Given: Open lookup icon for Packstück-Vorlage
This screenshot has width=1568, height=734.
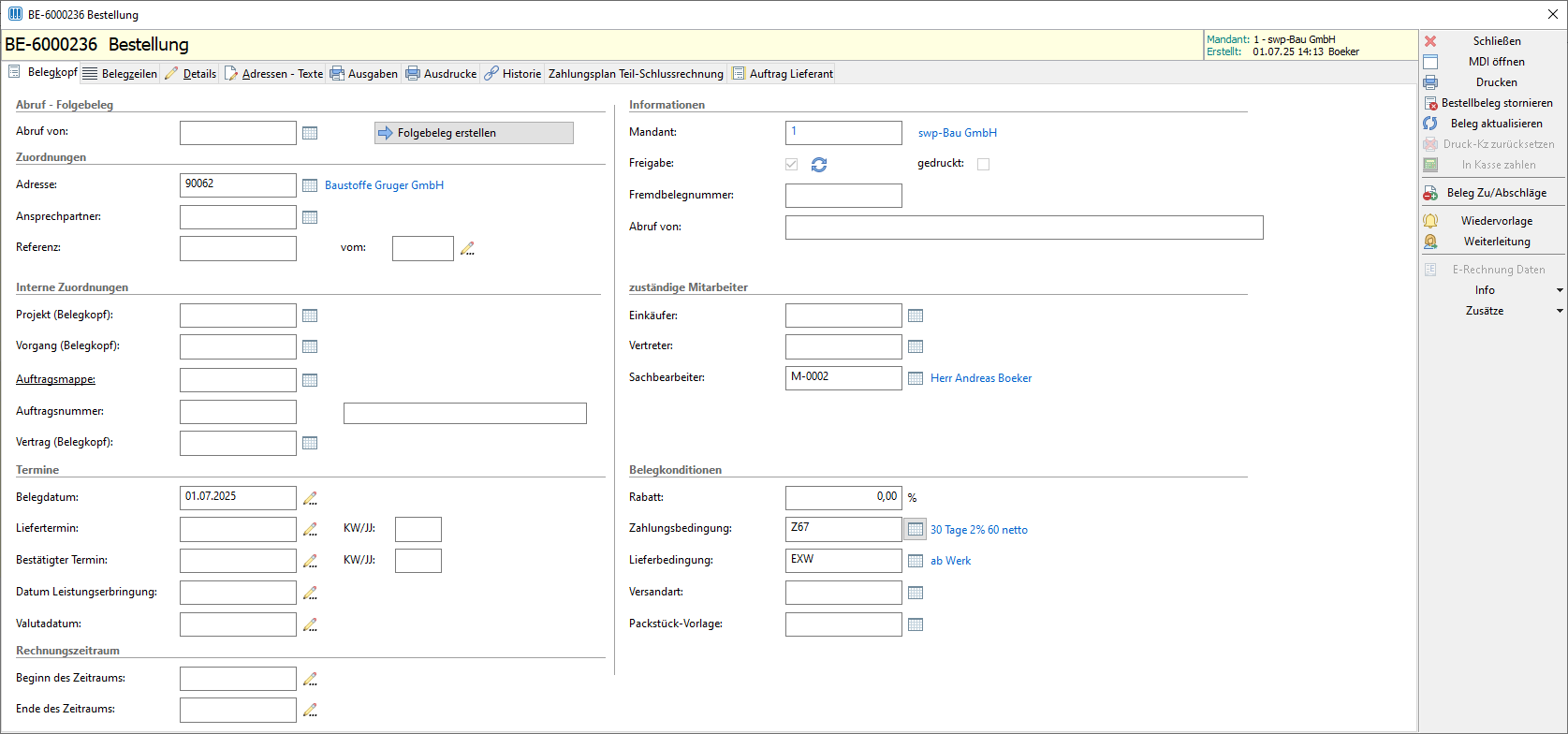Looking at the screenshot, I should [916, 624].
